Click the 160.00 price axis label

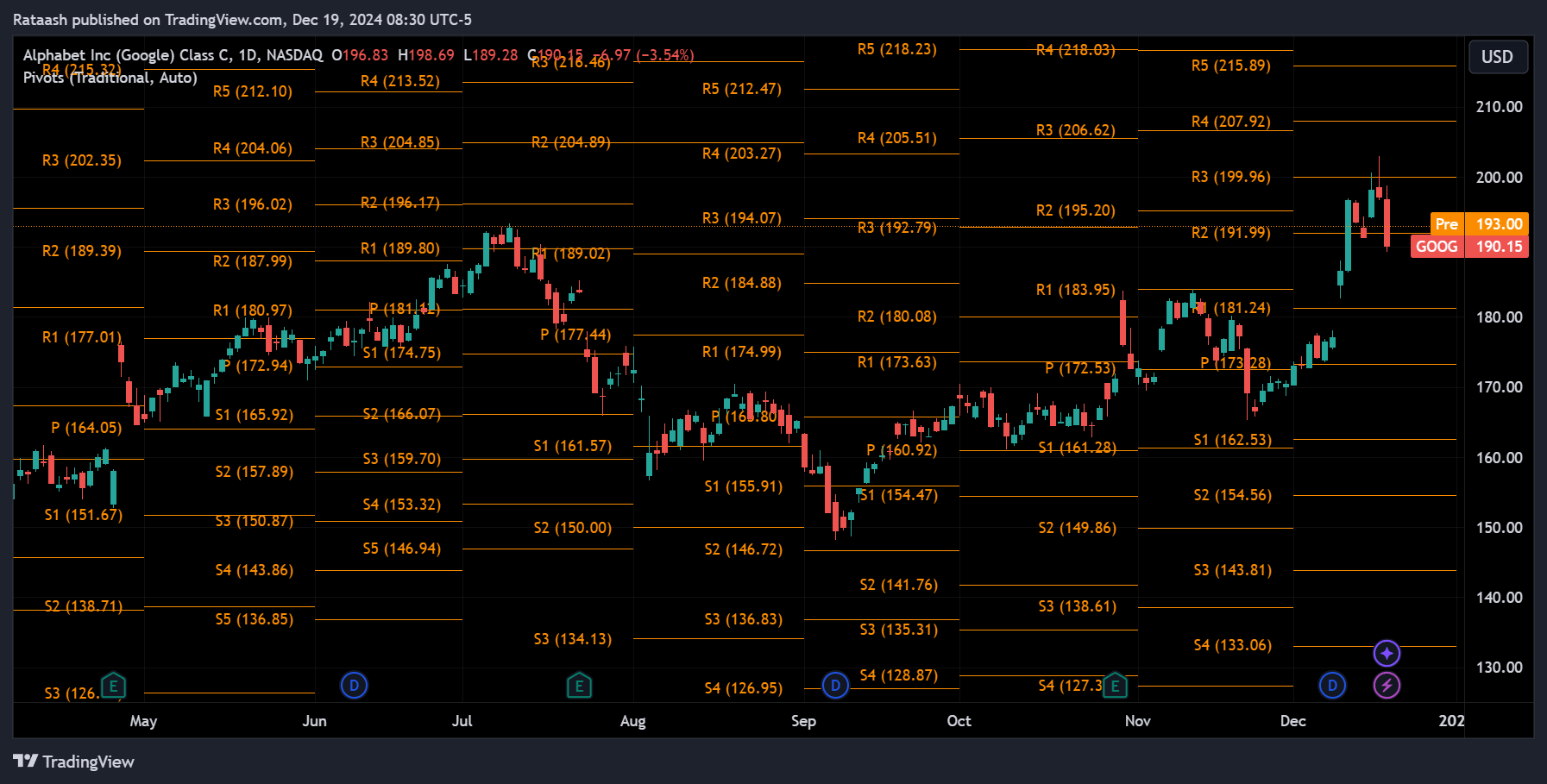[x=1500, y=458]
